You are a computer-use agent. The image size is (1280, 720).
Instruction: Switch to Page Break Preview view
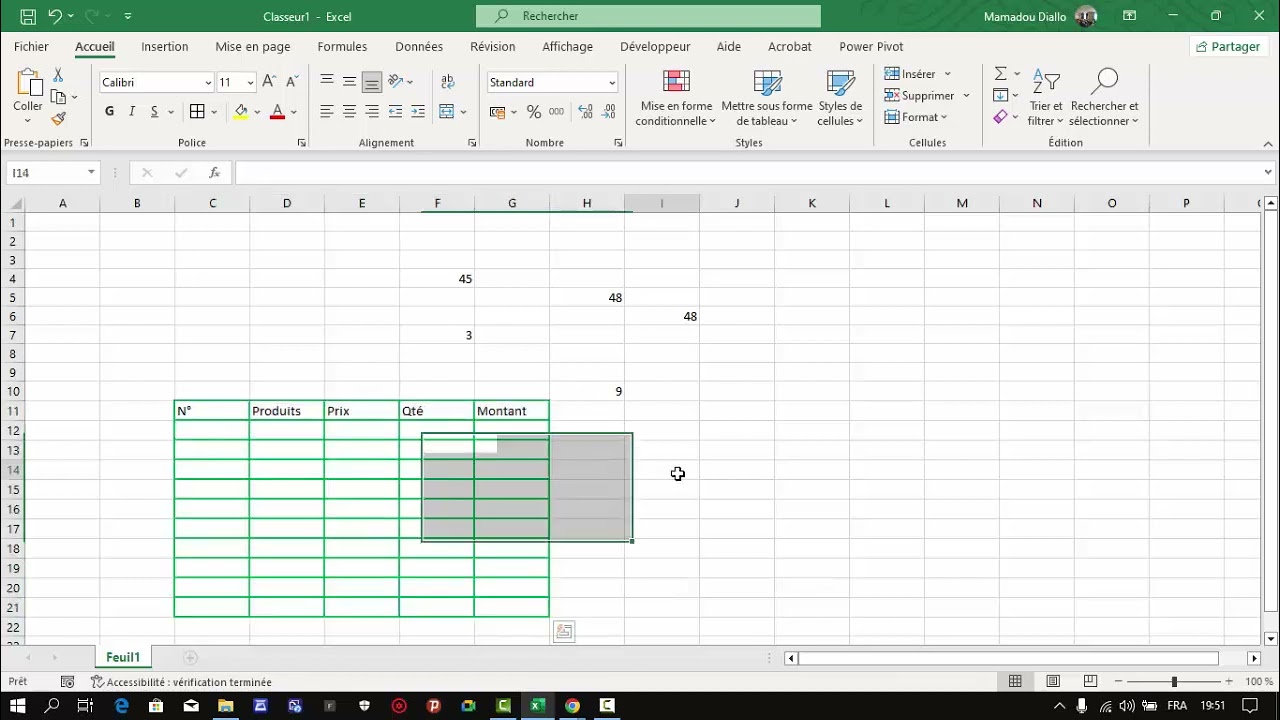click(x=1090, y=681)
